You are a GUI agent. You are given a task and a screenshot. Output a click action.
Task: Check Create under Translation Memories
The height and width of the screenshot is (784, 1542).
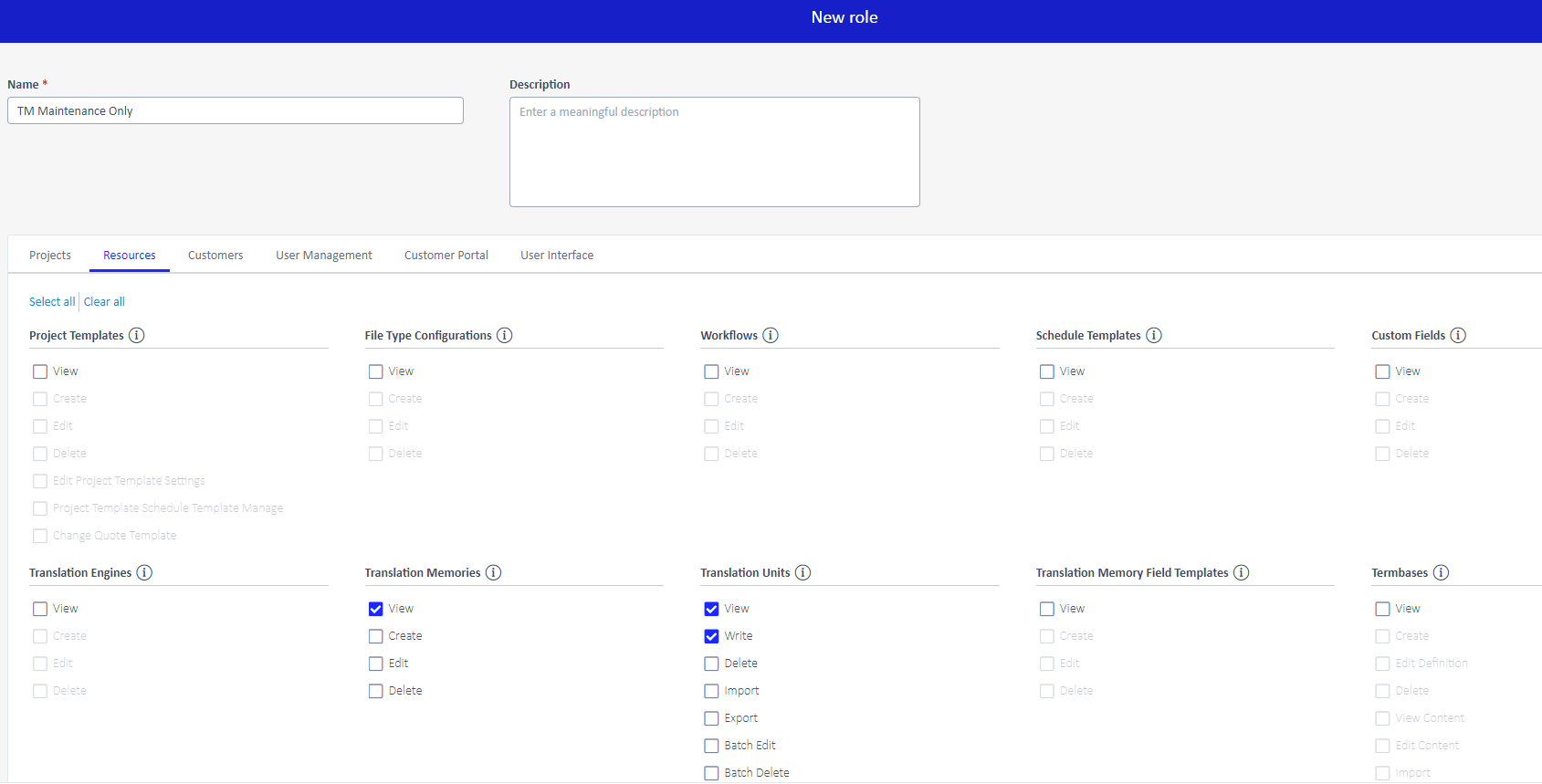click(x=376, y=636)
